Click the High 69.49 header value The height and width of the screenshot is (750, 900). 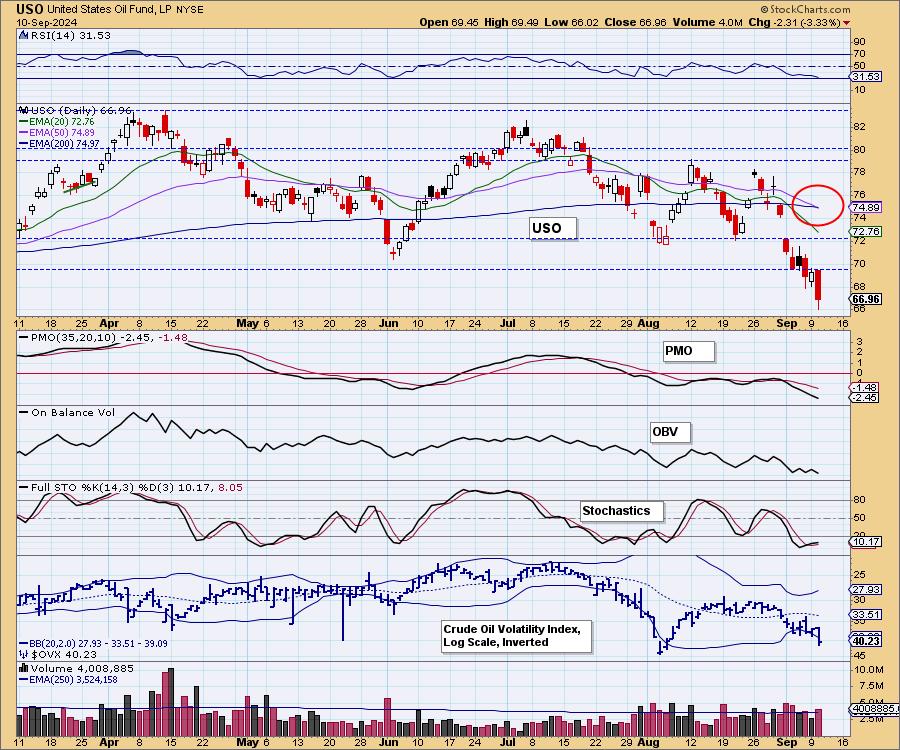pyautogui.click(x=510, y=22)
